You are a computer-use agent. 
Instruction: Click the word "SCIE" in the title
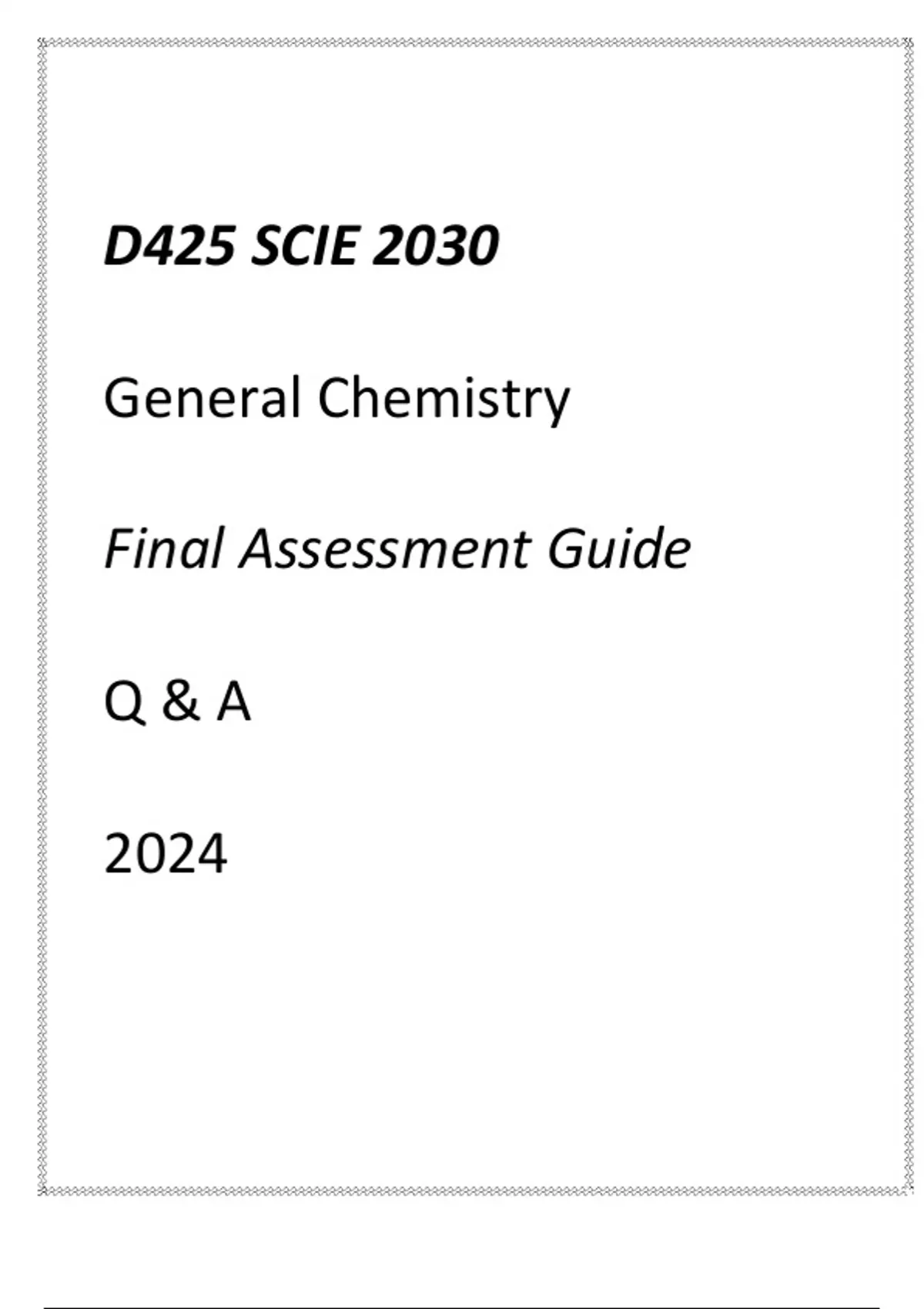coord(304,246)
